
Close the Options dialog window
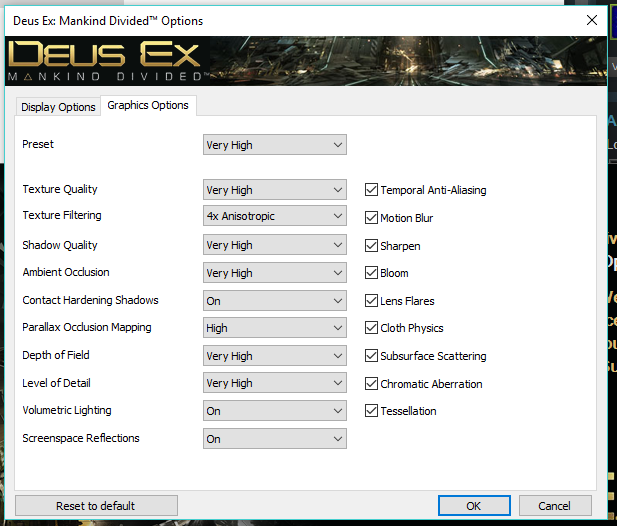click(591, 20)
